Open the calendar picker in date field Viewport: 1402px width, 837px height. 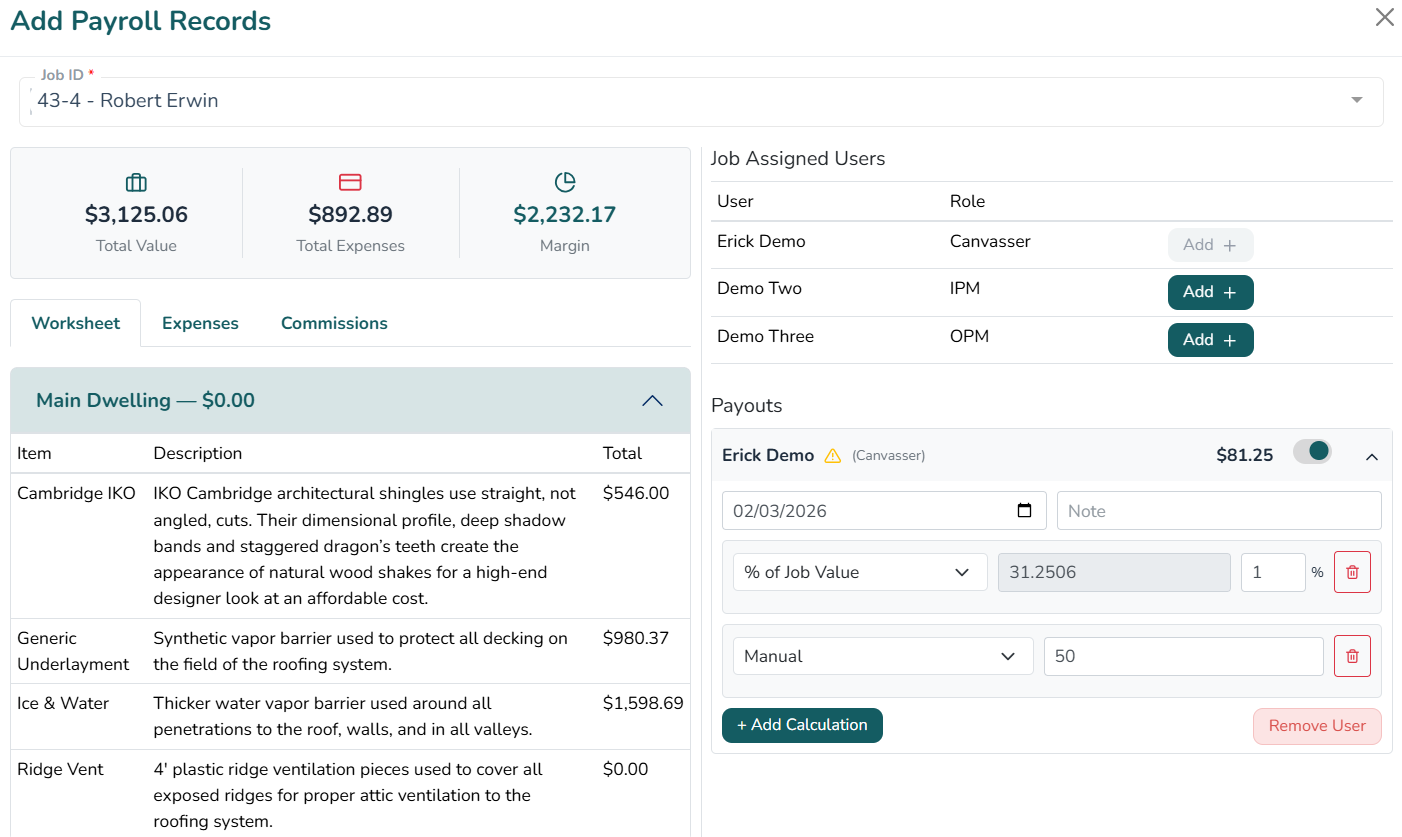point(1024,511)
